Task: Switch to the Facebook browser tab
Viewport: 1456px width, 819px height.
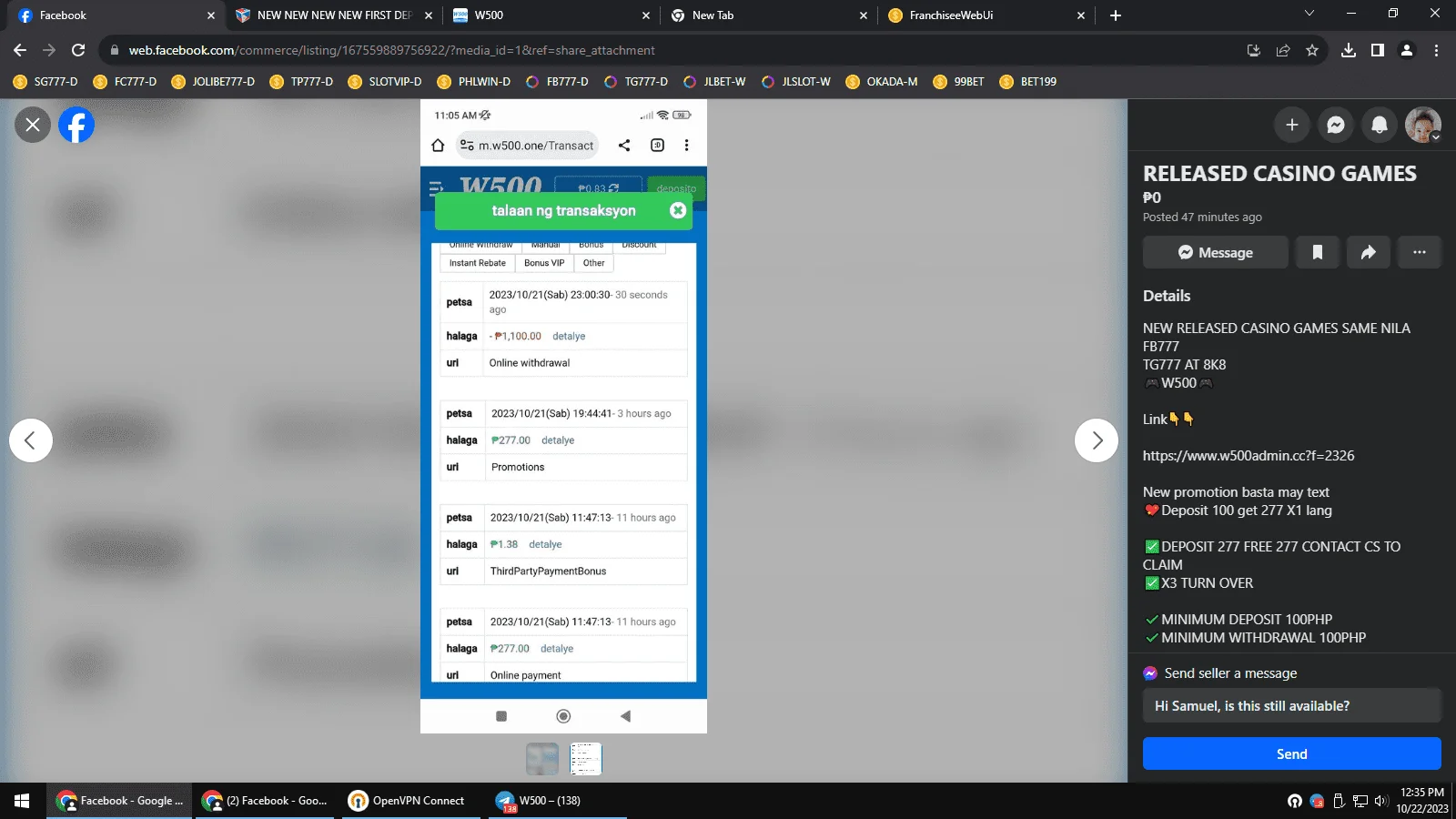Action: tap(114, 15)
